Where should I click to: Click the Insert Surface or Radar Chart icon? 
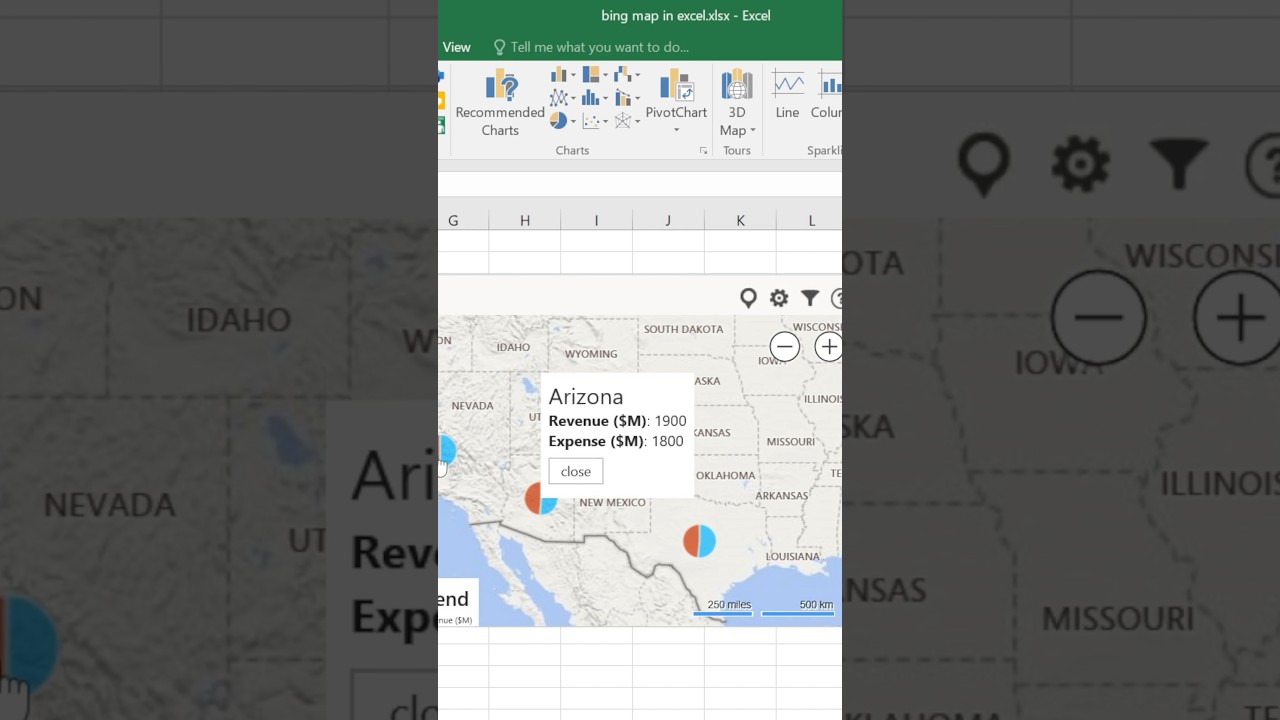pyautogui.click(x=622, y=121)
